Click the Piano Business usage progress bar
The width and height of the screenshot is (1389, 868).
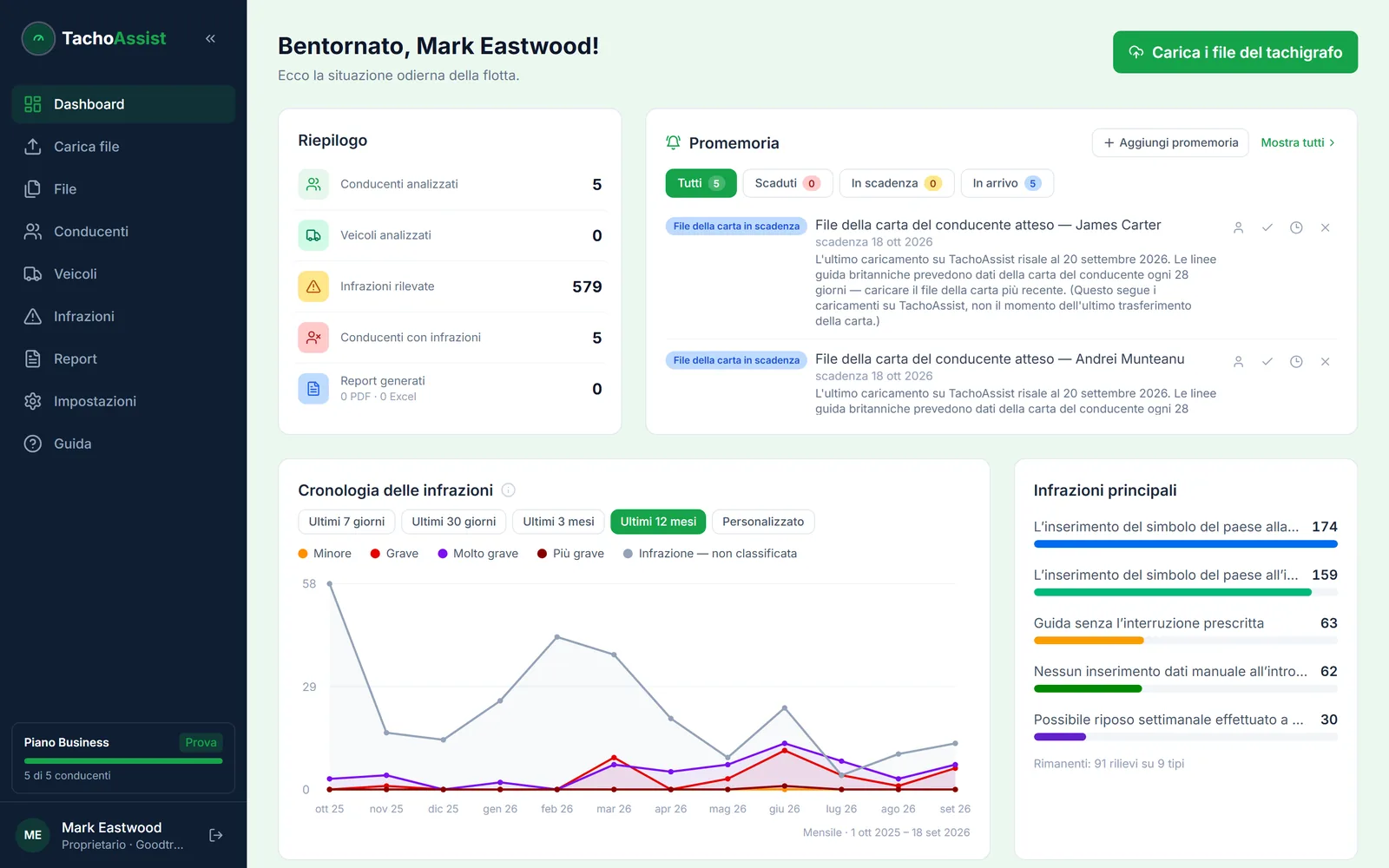tap(123, 761)
